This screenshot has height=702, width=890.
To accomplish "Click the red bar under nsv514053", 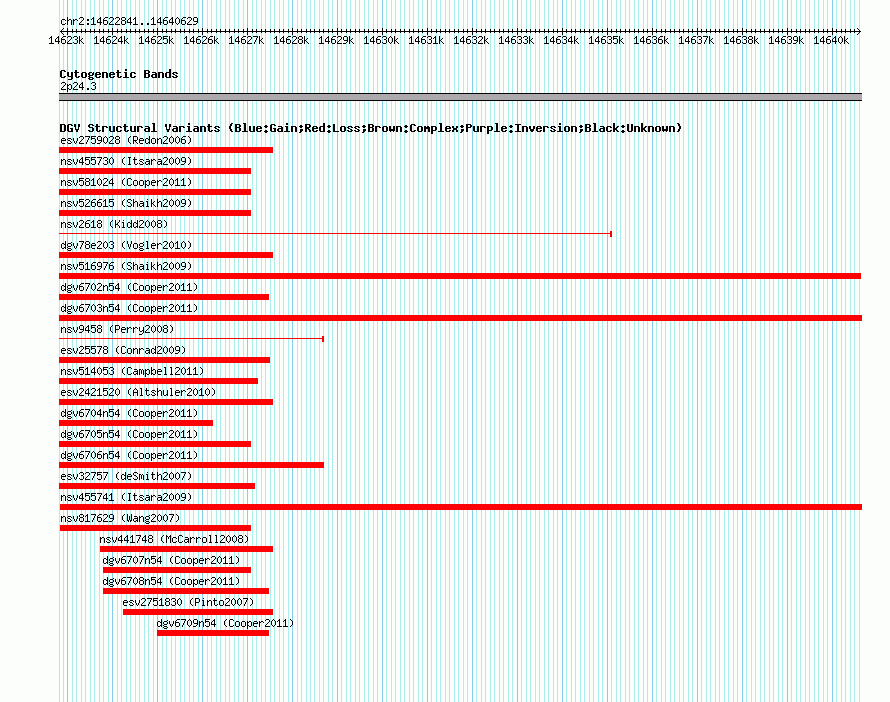I will (x=158, y=381).
